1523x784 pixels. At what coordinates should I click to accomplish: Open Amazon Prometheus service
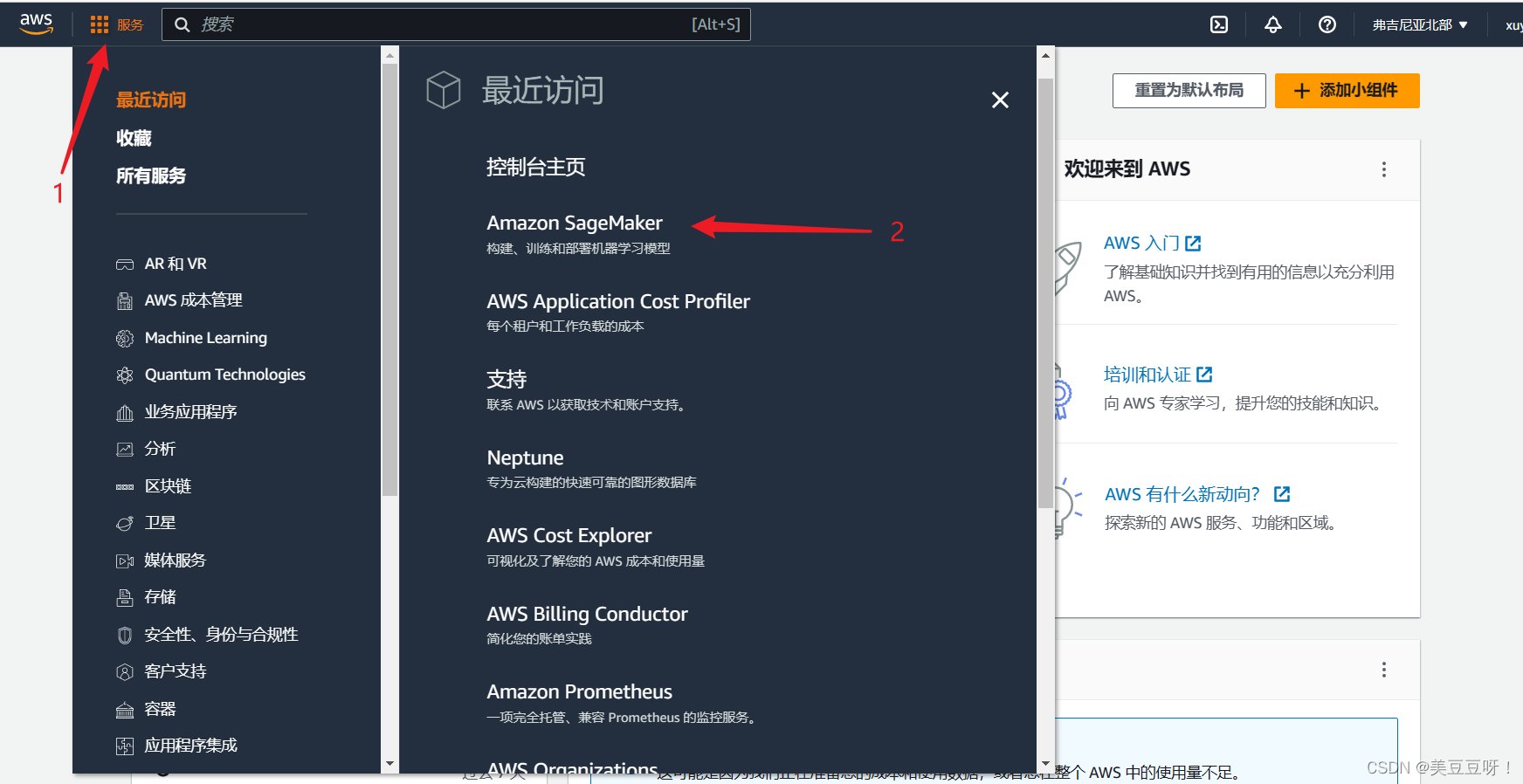click(579, 692)
